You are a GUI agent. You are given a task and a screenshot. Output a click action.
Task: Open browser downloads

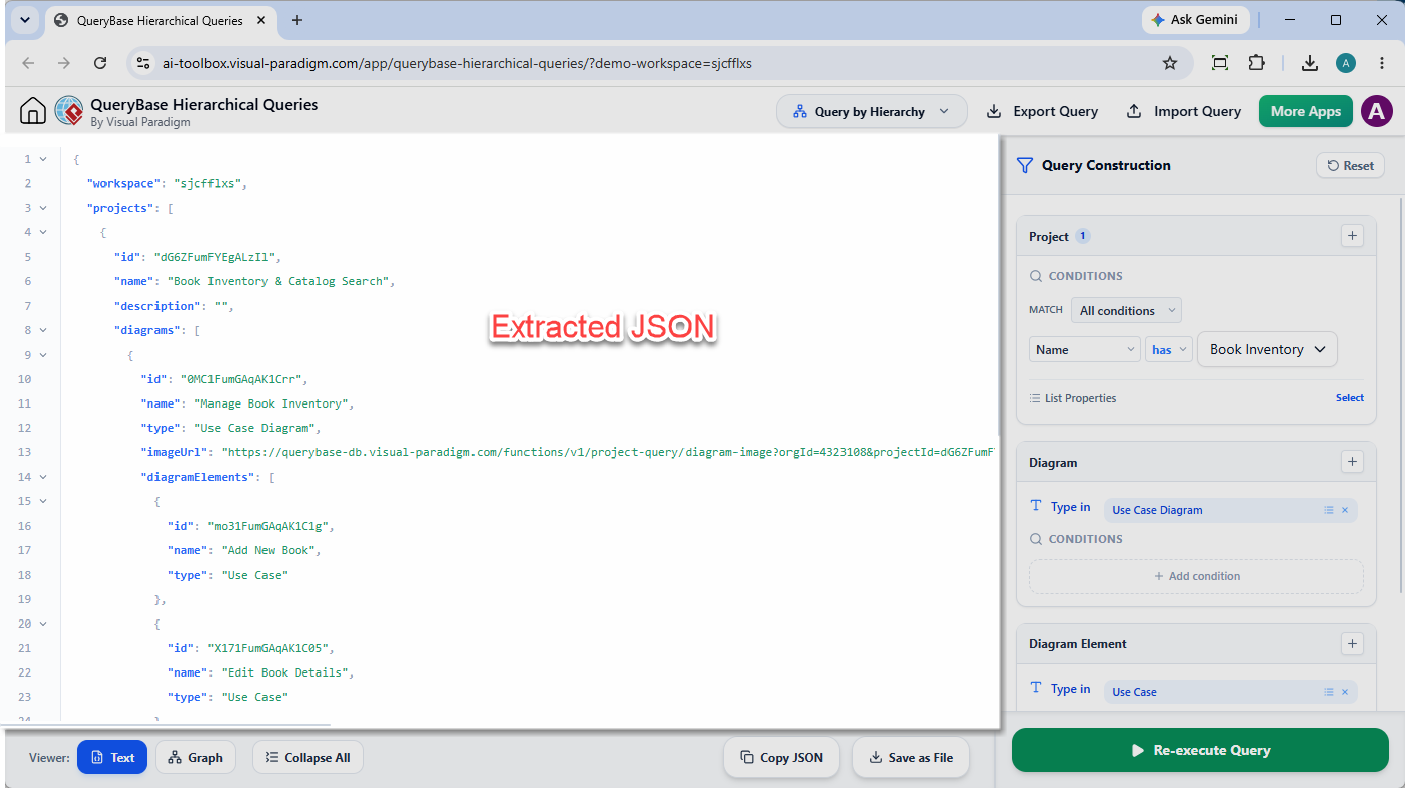click(x=1310, y=63)
